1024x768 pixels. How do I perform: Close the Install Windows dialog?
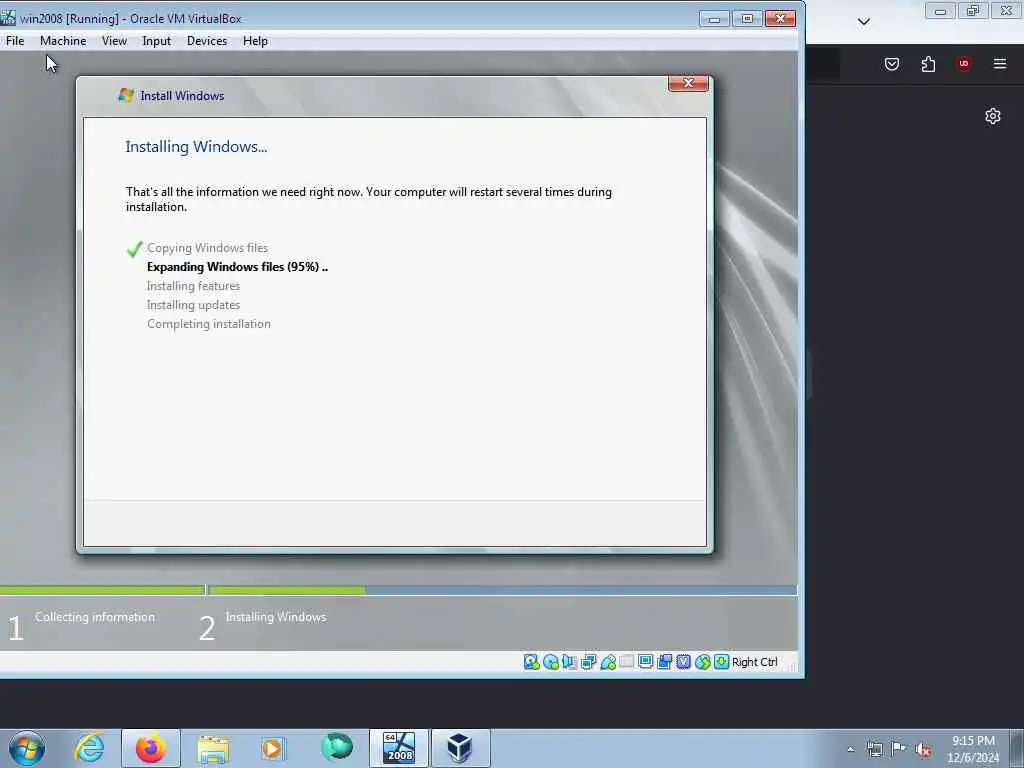pos(688,83)
